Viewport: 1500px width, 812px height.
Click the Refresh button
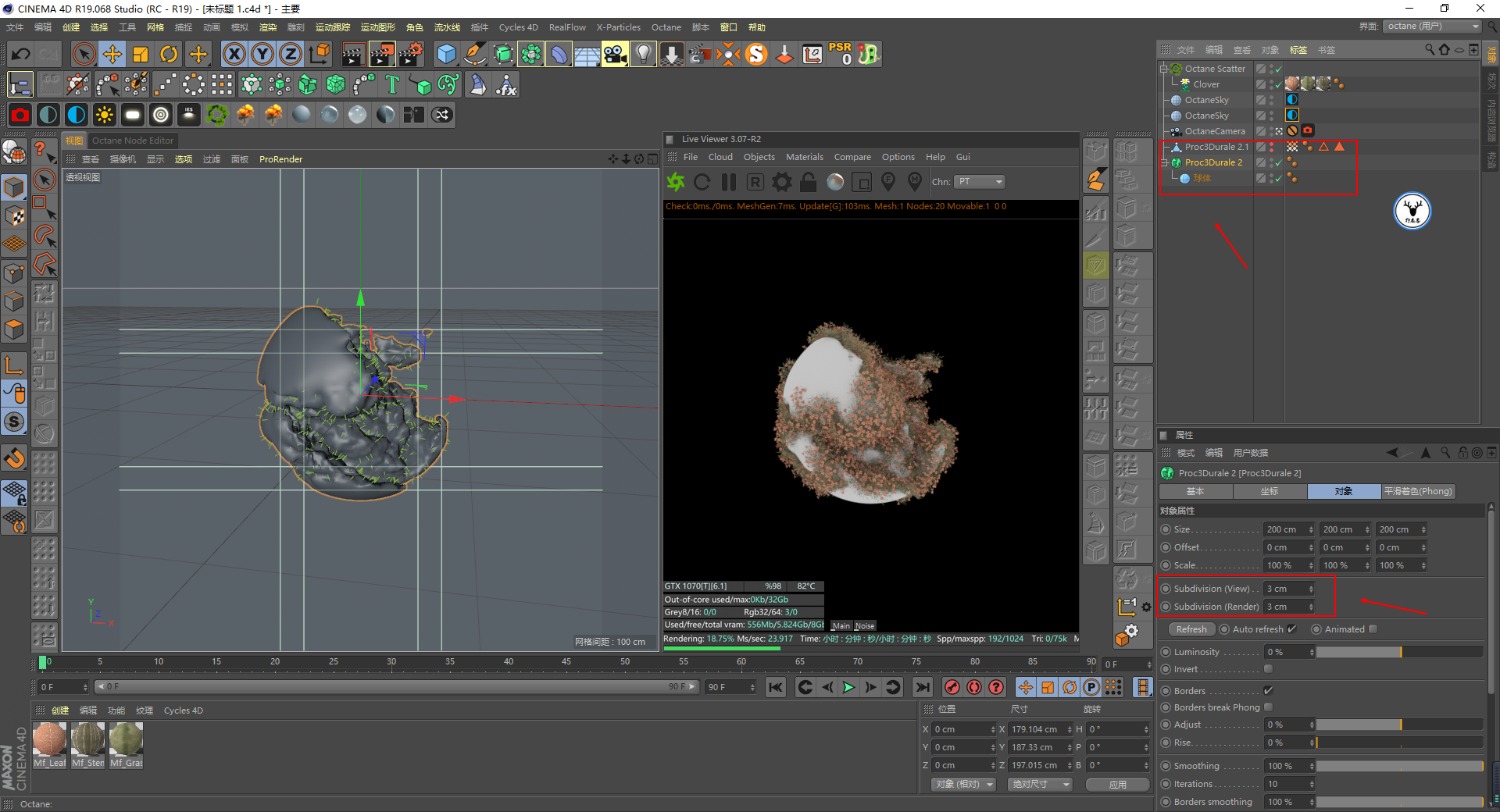(1191, 629)
